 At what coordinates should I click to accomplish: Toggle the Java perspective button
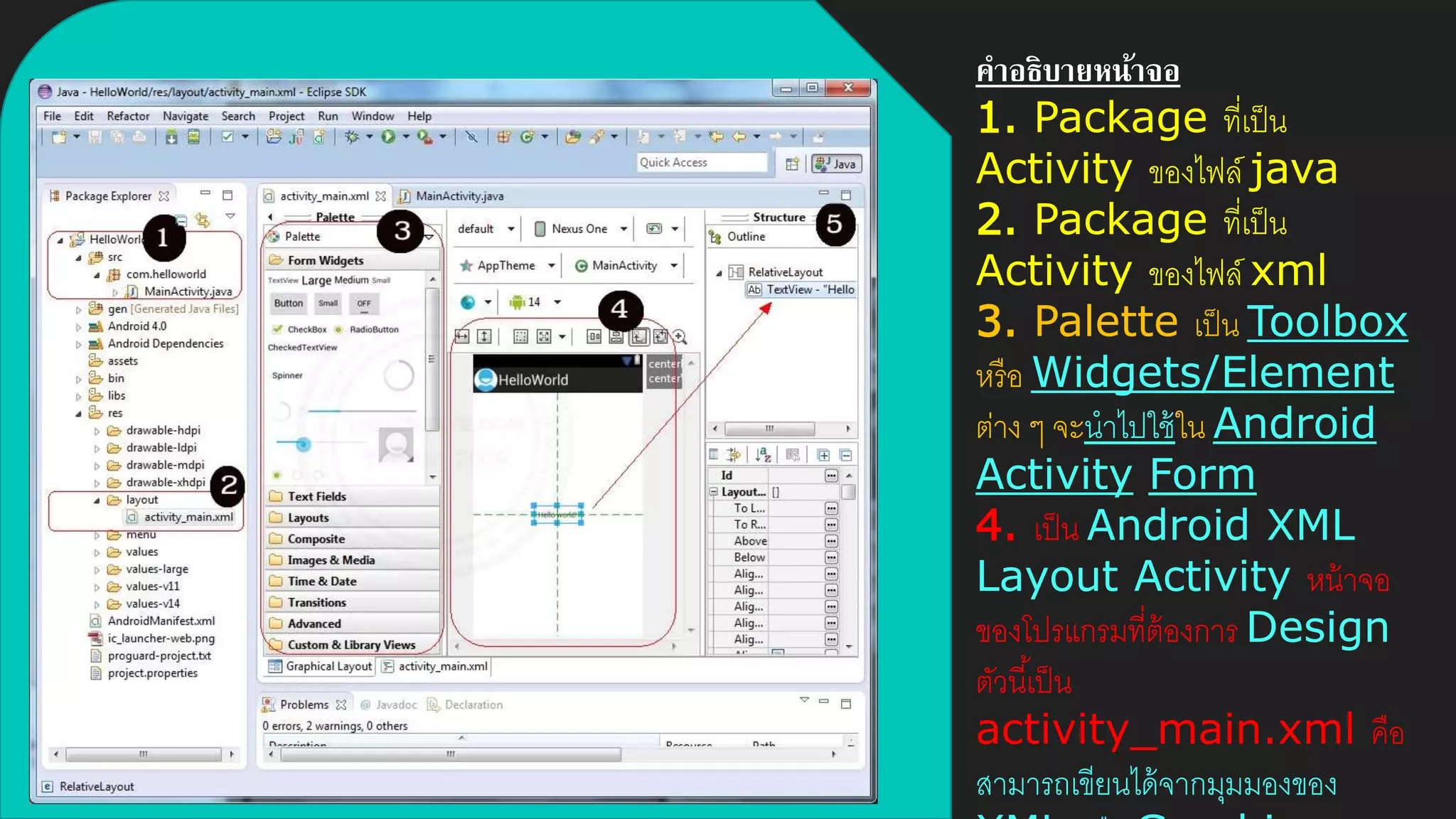coord(837,164)
